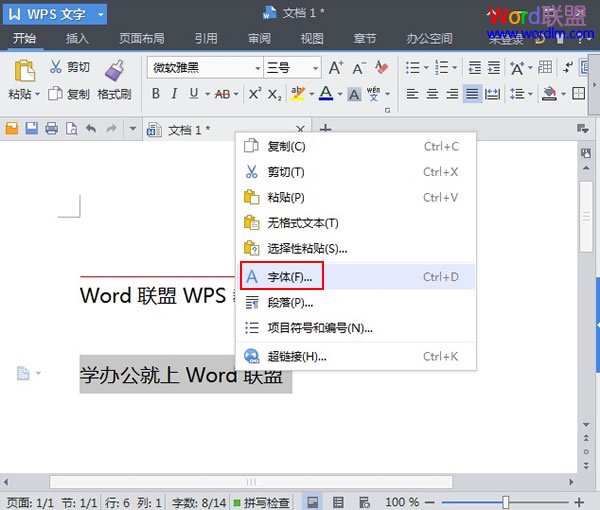Screen dimensions: 600x510
Task: Open the 引用 ribbon tab
Action: point(206,39)
